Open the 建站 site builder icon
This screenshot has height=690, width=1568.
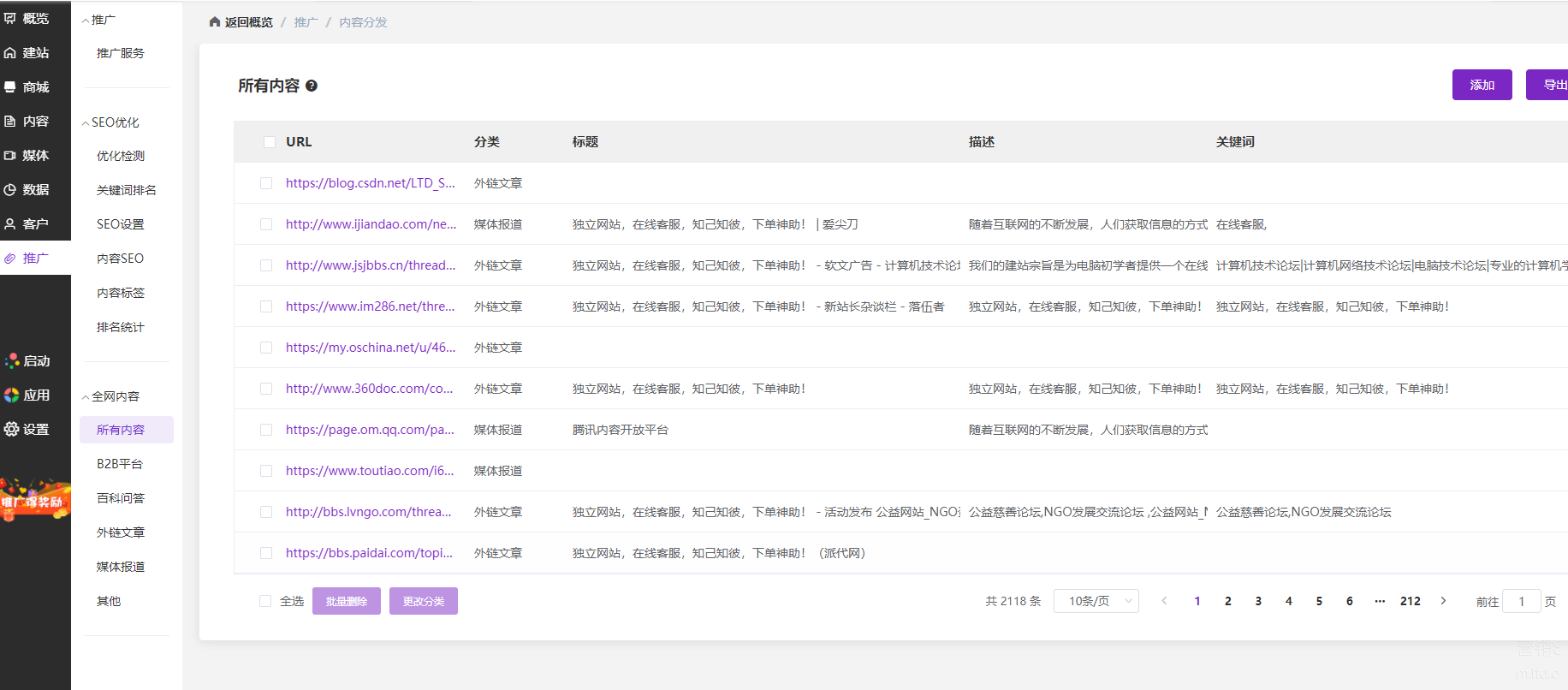point(10,53)
